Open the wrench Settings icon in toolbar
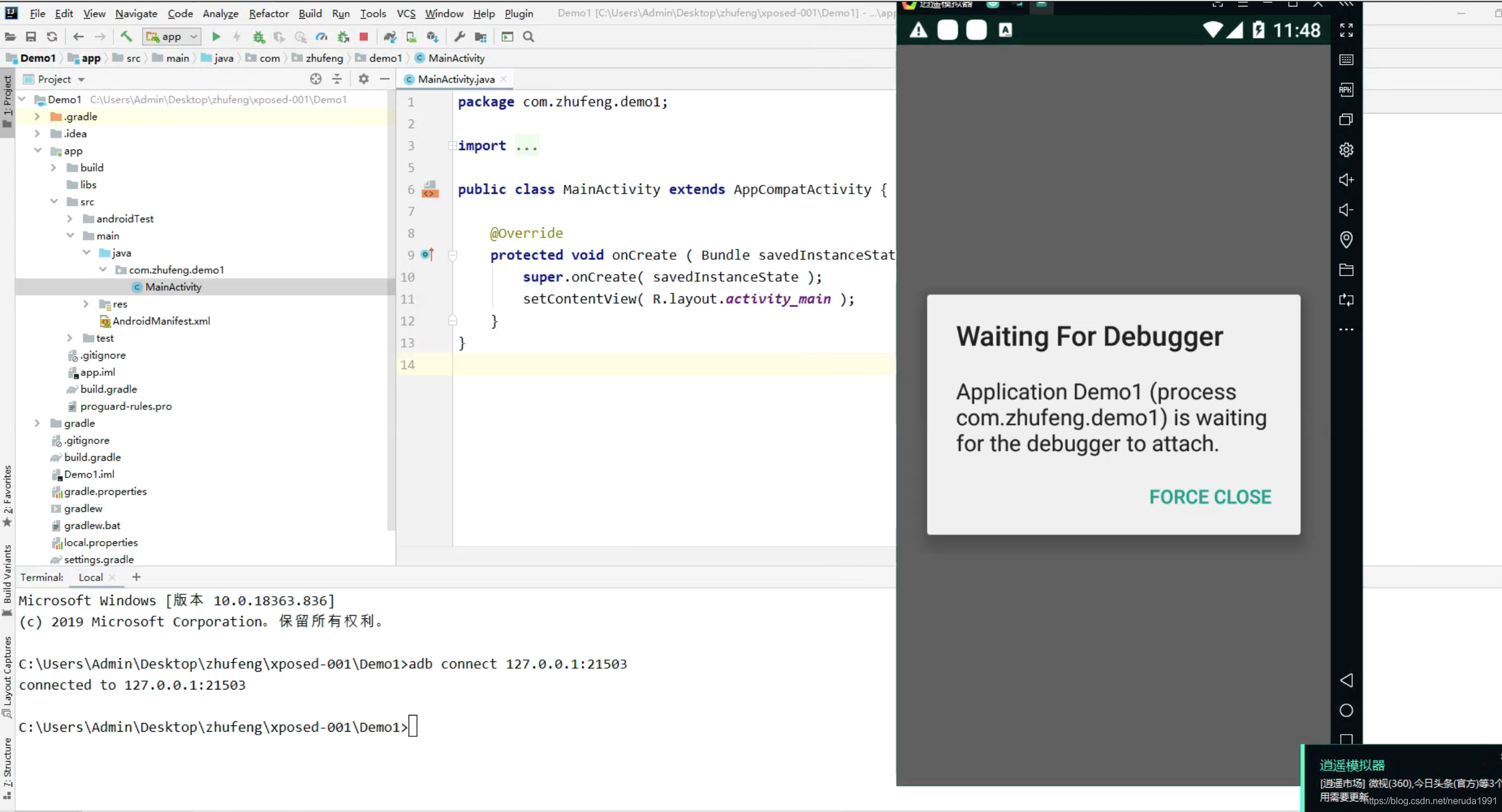Image resolution: width=1502 pixels, height=812 pixels. pos(459,37)
